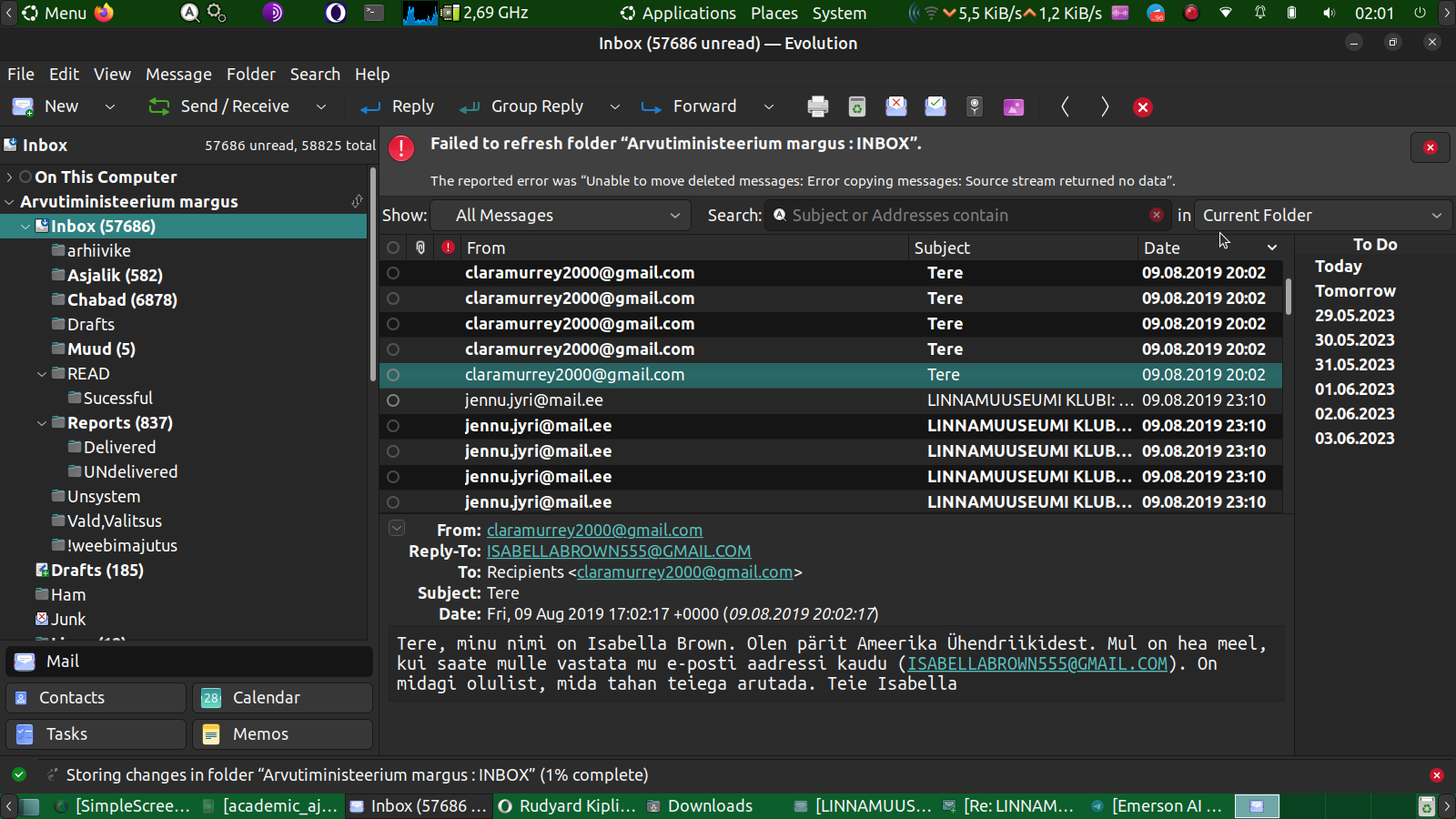Open the Current Folder search scope dropdown
The width and height of the screenshot is (1456, 819).
click(1322, 216)
